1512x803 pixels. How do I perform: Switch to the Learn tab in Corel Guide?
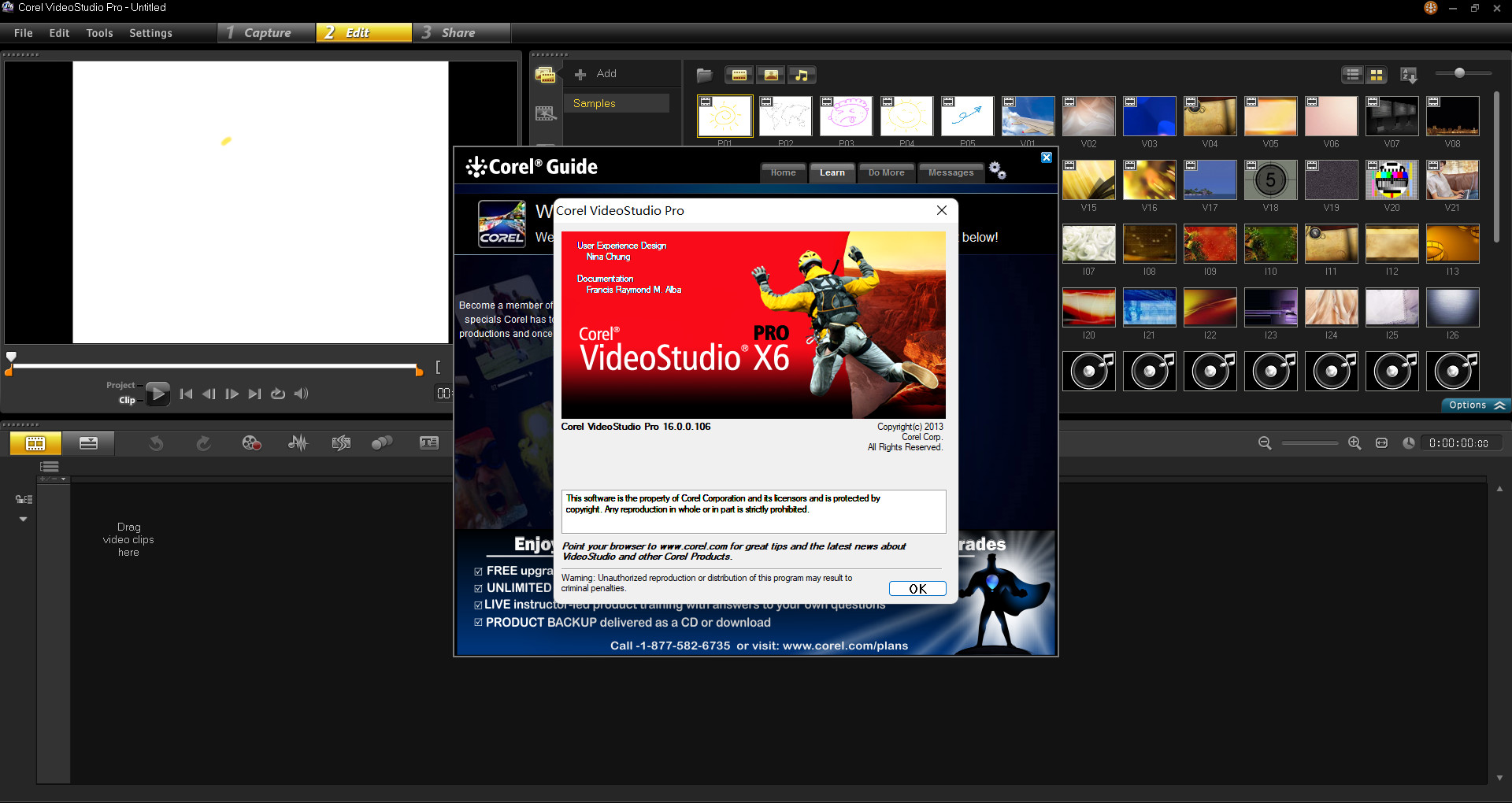pos(832,172)
